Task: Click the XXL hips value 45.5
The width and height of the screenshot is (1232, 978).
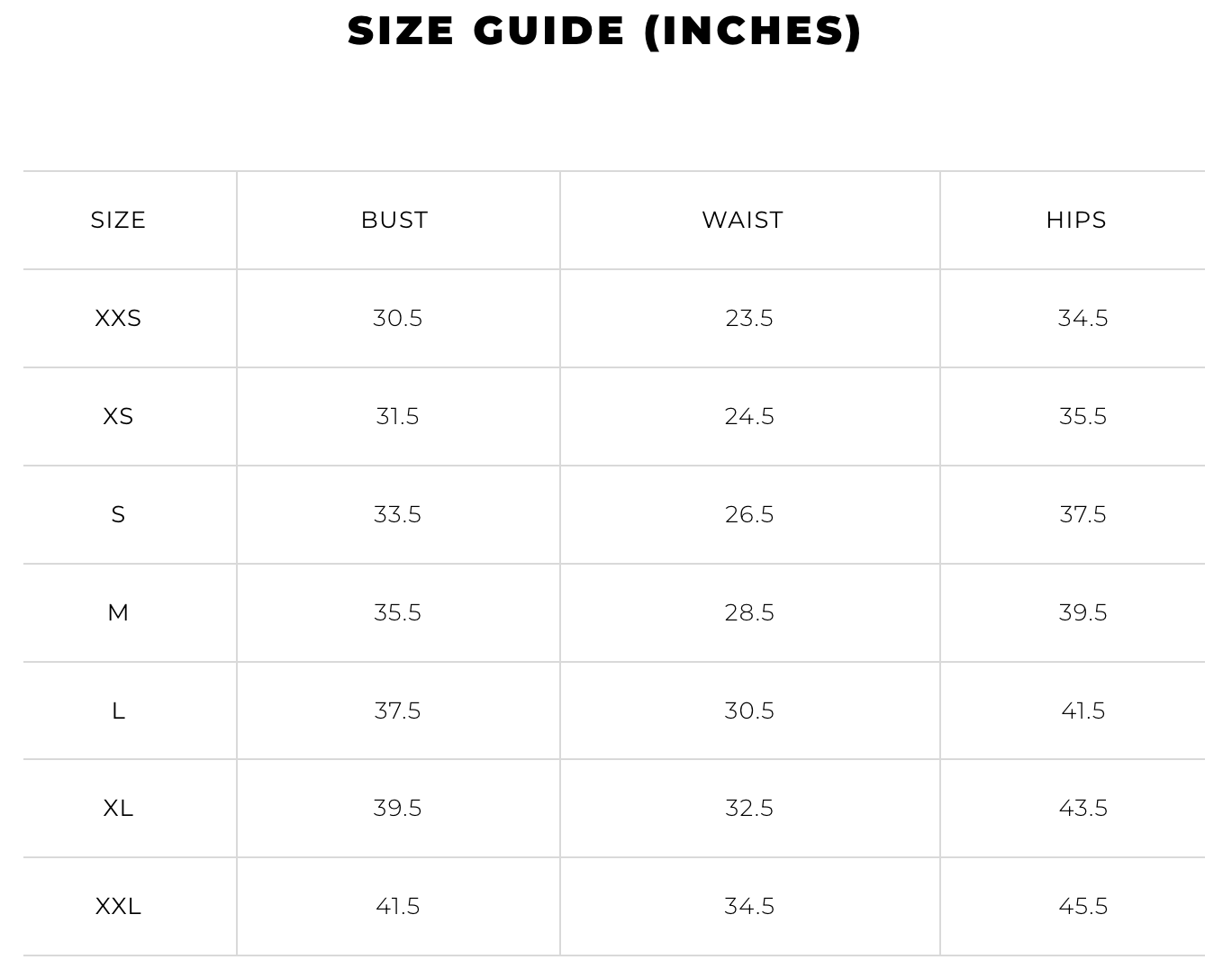Action: (1083, 906)
